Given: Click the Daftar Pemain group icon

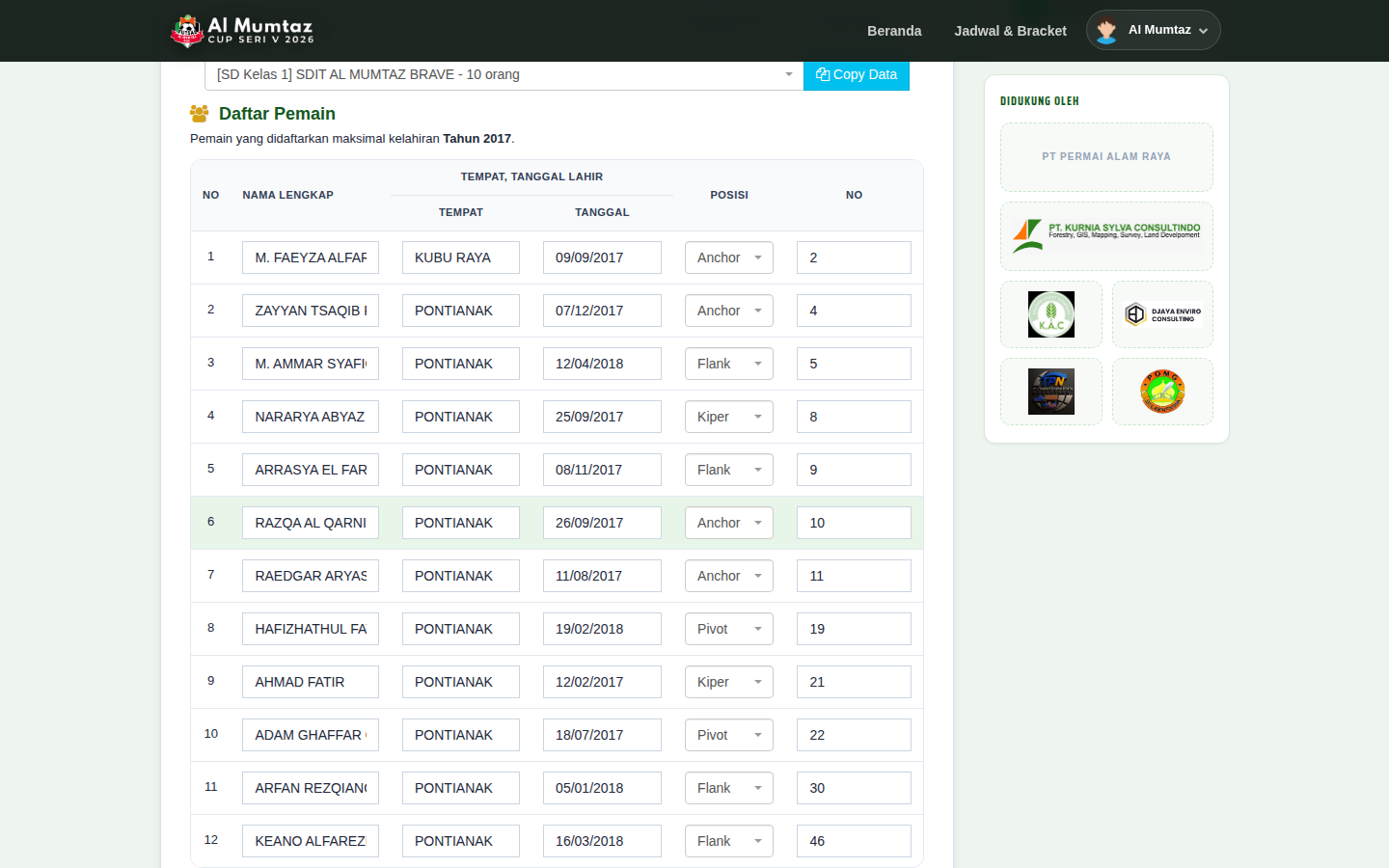Looking at the screenshot, I should click(x=200, y=114).
